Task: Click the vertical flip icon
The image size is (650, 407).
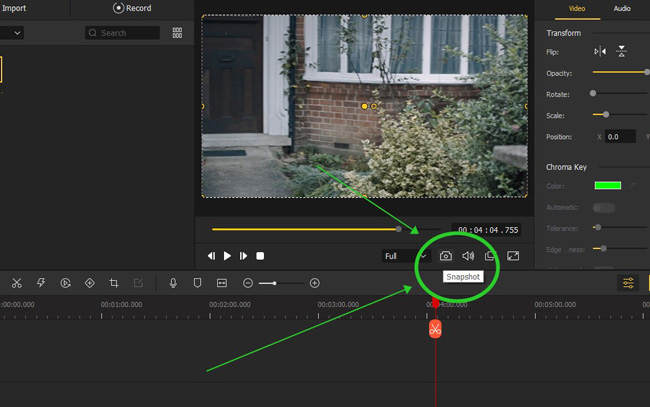Action: [621, 52]
